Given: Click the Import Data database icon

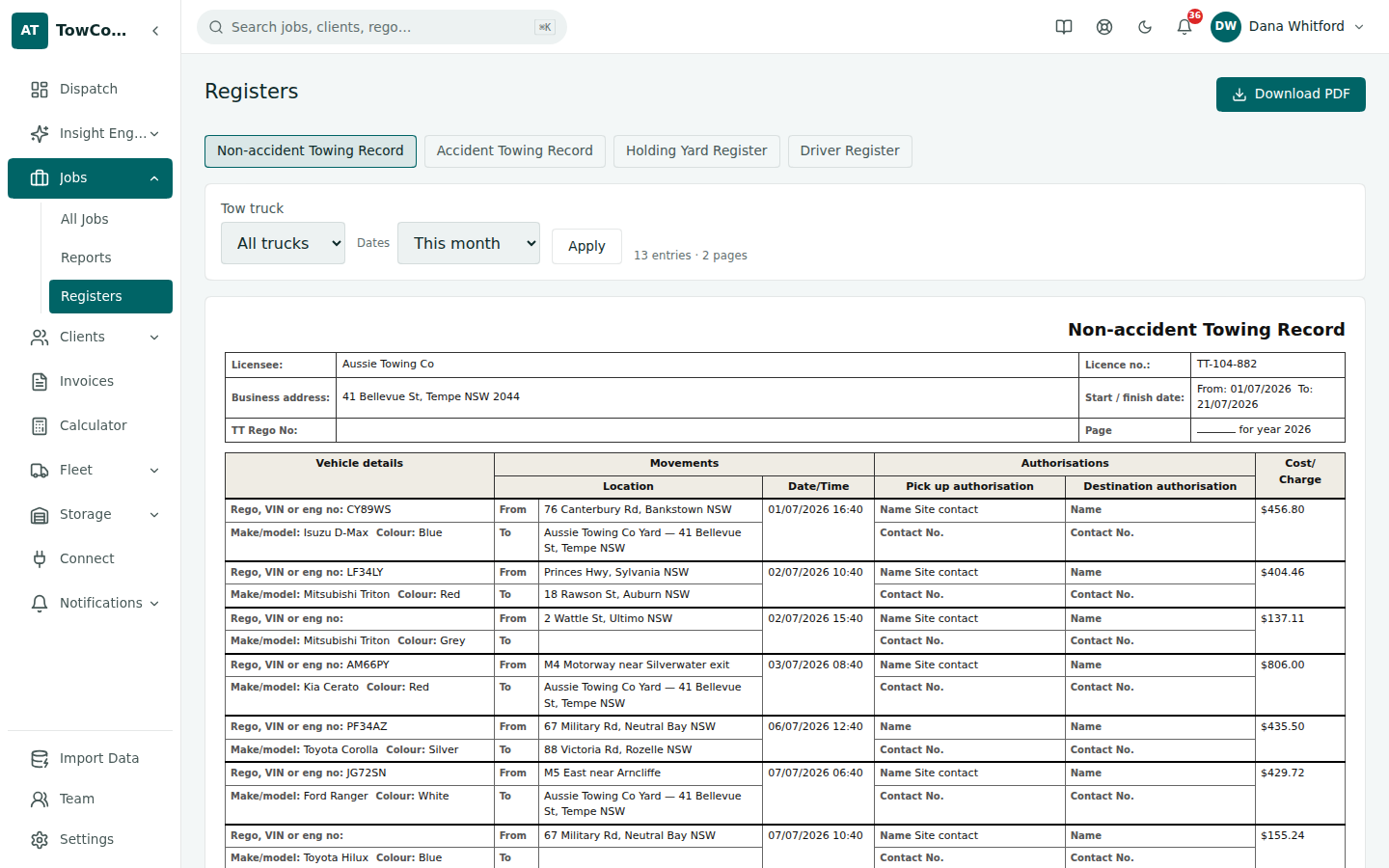Looking at the screenshot, I should pos(40,759).
